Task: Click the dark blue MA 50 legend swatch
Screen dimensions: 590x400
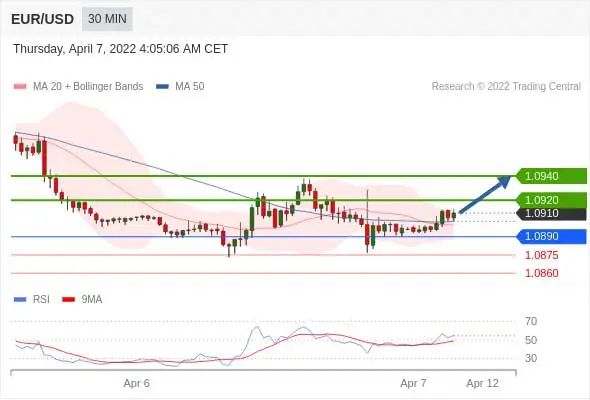Action: tap(162, 87)
